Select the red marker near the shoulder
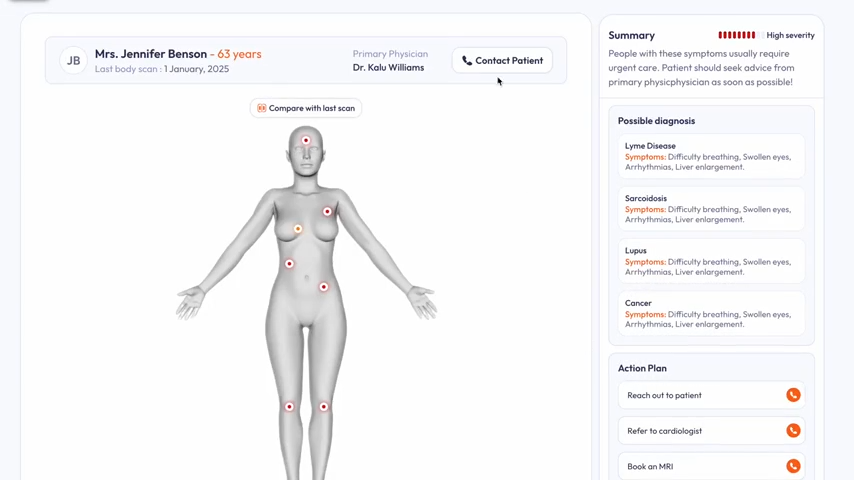 327,211
